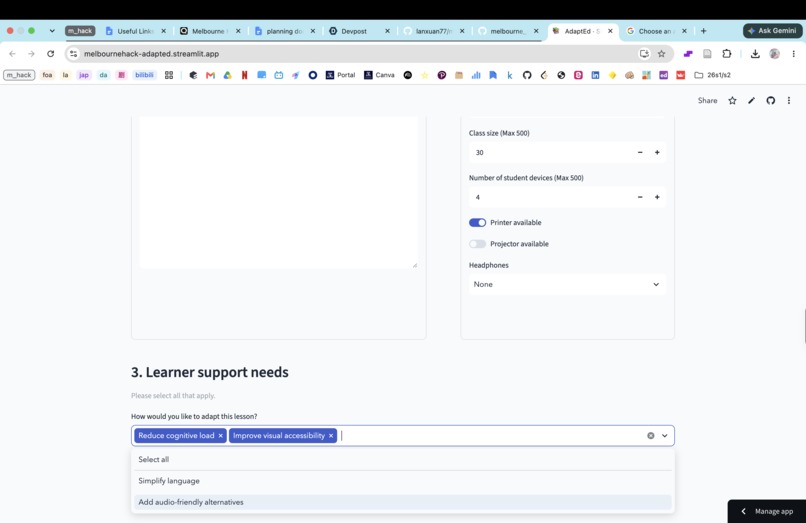The width and height of the screenshot is (806, 523).
Task: Switch to the Choose an account tab
Action: [x=657, y=31]
